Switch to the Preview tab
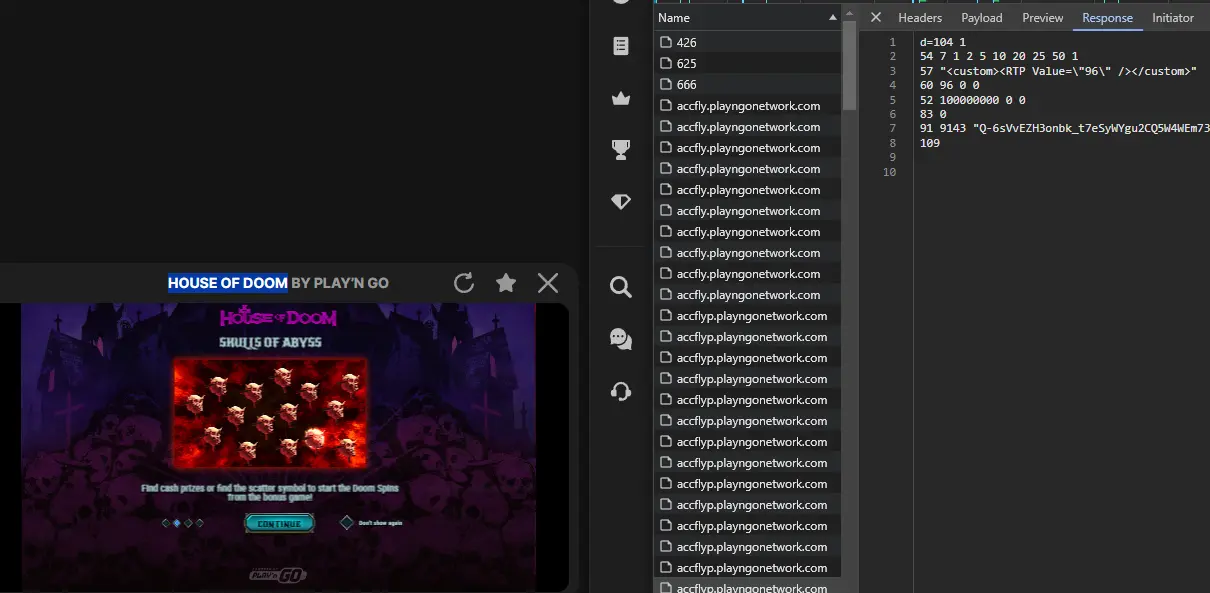Viewport: 1210px width, 593px height. click(x=1043, y=18)
